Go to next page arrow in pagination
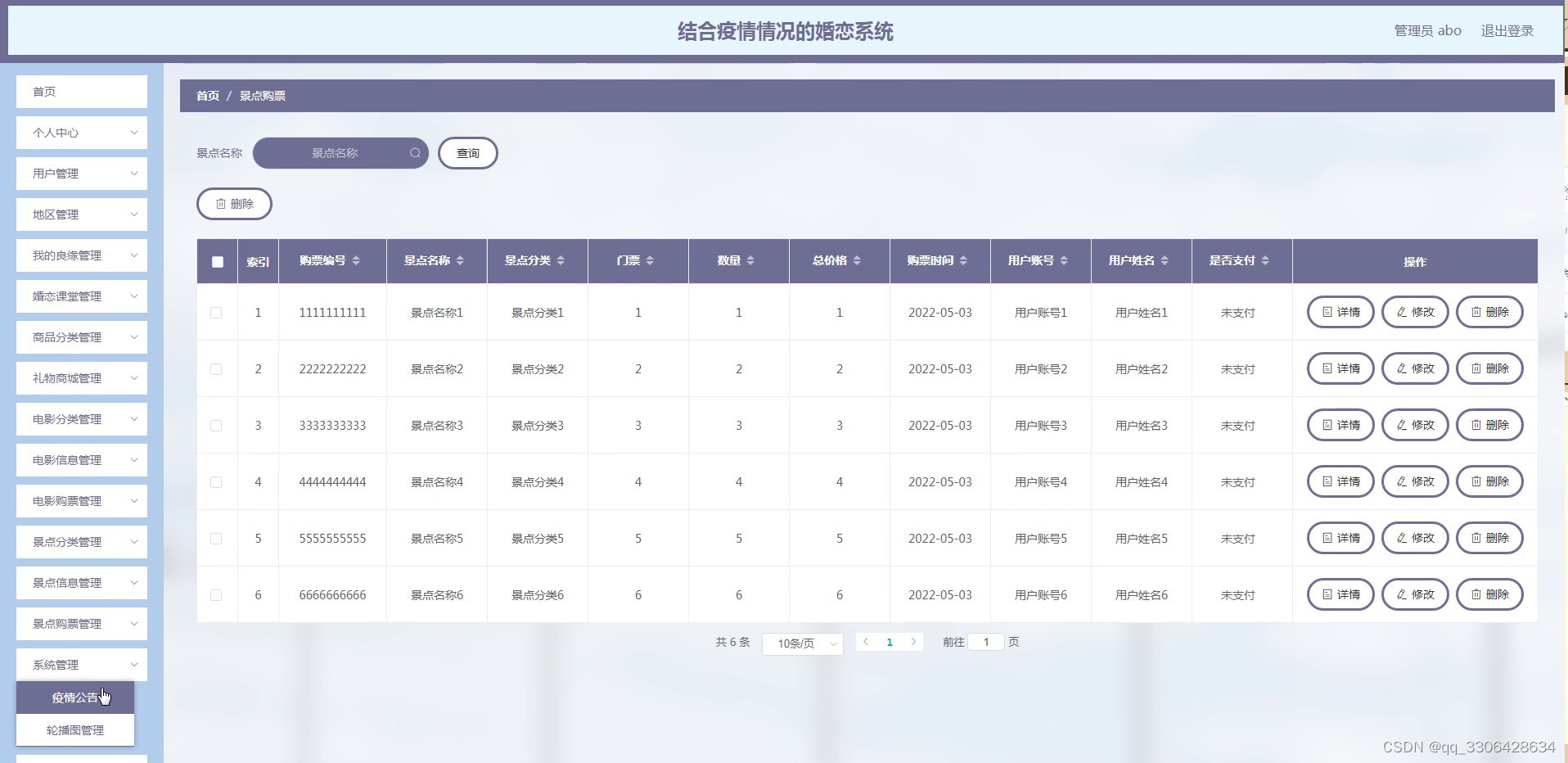 (x=913, y=642)
